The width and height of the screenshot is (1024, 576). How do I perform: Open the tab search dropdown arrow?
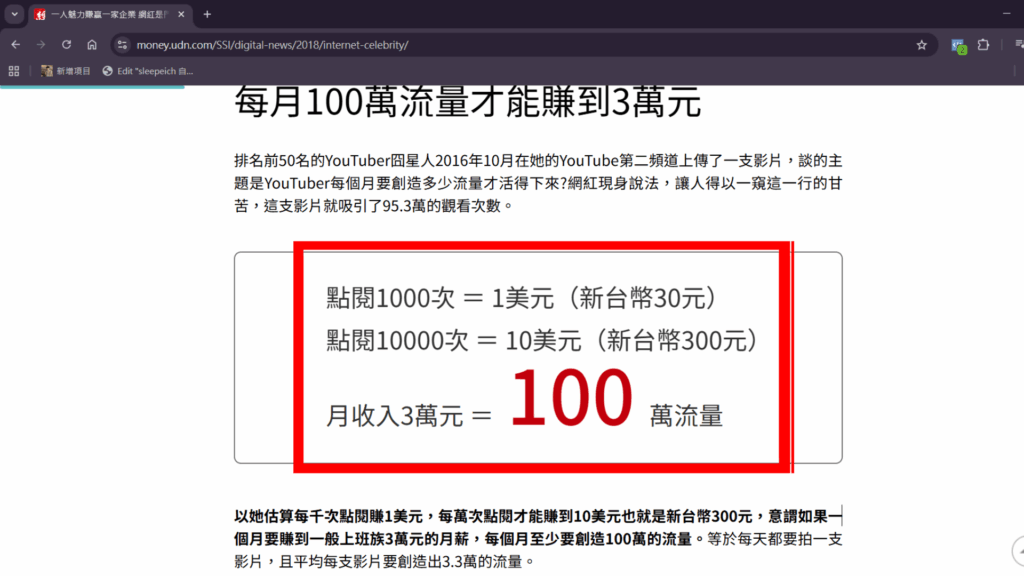[15, 15]
